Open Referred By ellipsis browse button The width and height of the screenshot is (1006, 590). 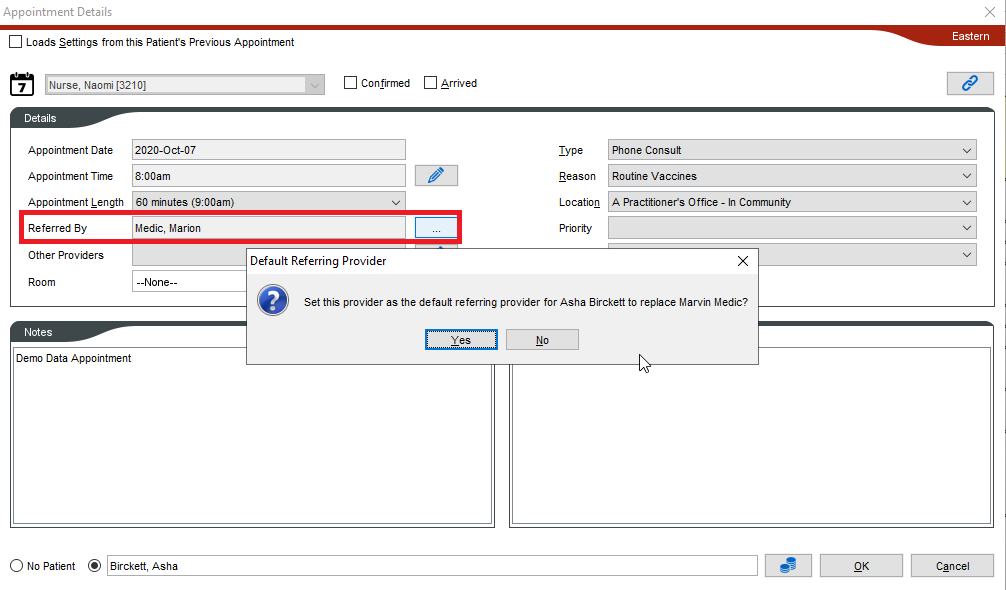[436, 229]
